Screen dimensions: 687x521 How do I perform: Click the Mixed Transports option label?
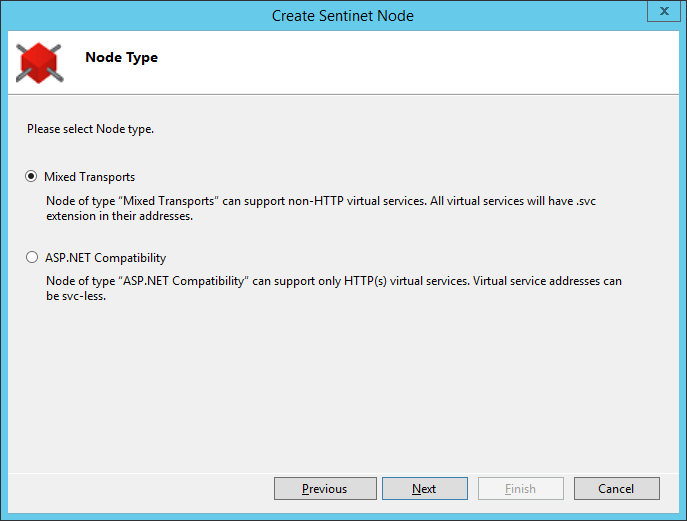click(89, 177)
